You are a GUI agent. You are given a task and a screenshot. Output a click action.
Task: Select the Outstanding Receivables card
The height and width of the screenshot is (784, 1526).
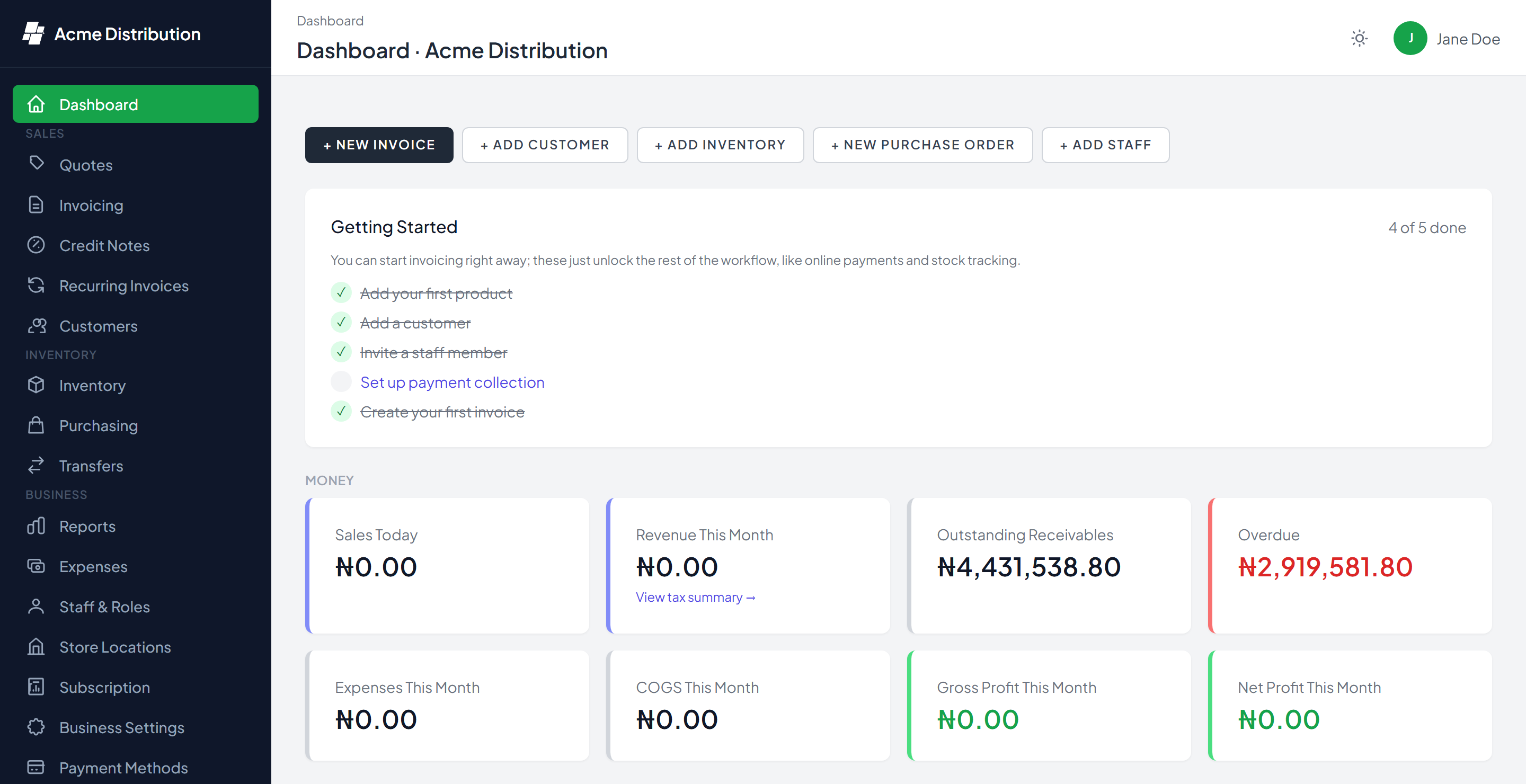1049,566
